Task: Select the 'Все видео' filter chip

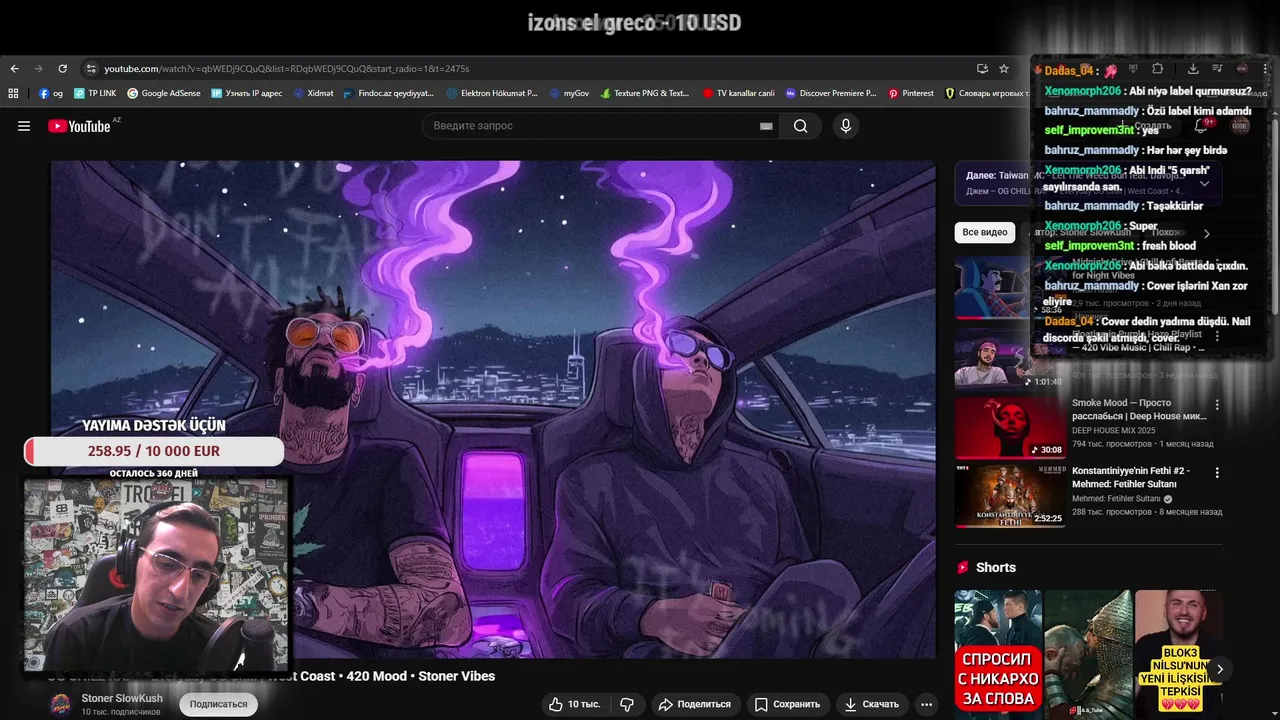Action: pyautogui.click(x=985, y=232)
